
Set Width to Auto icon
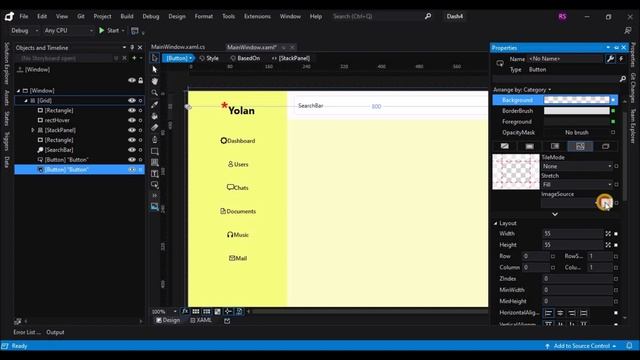[x=608, y=233]
